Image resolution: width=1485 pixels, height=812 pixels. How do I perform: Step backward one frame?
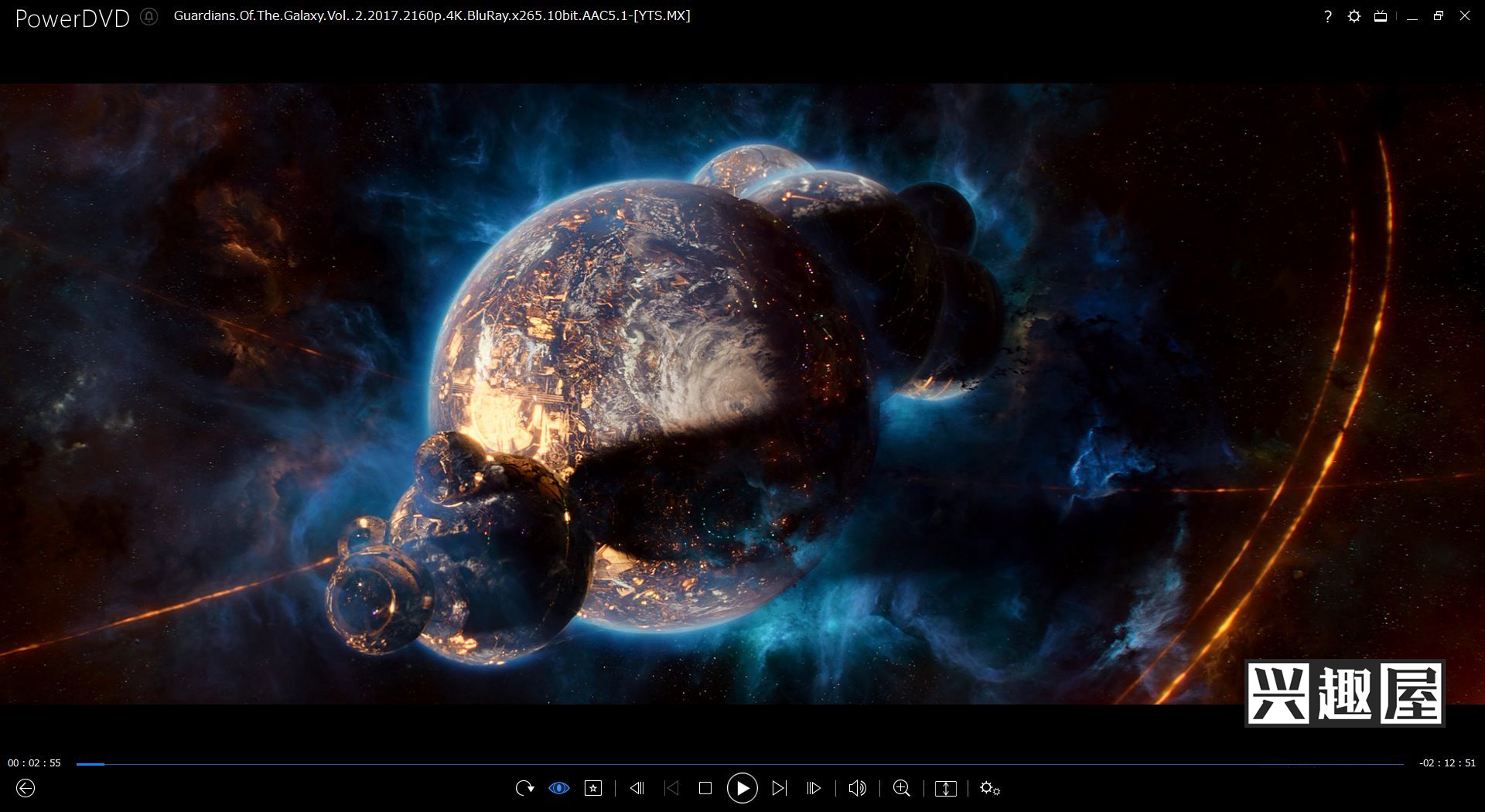tap(637, 788)
